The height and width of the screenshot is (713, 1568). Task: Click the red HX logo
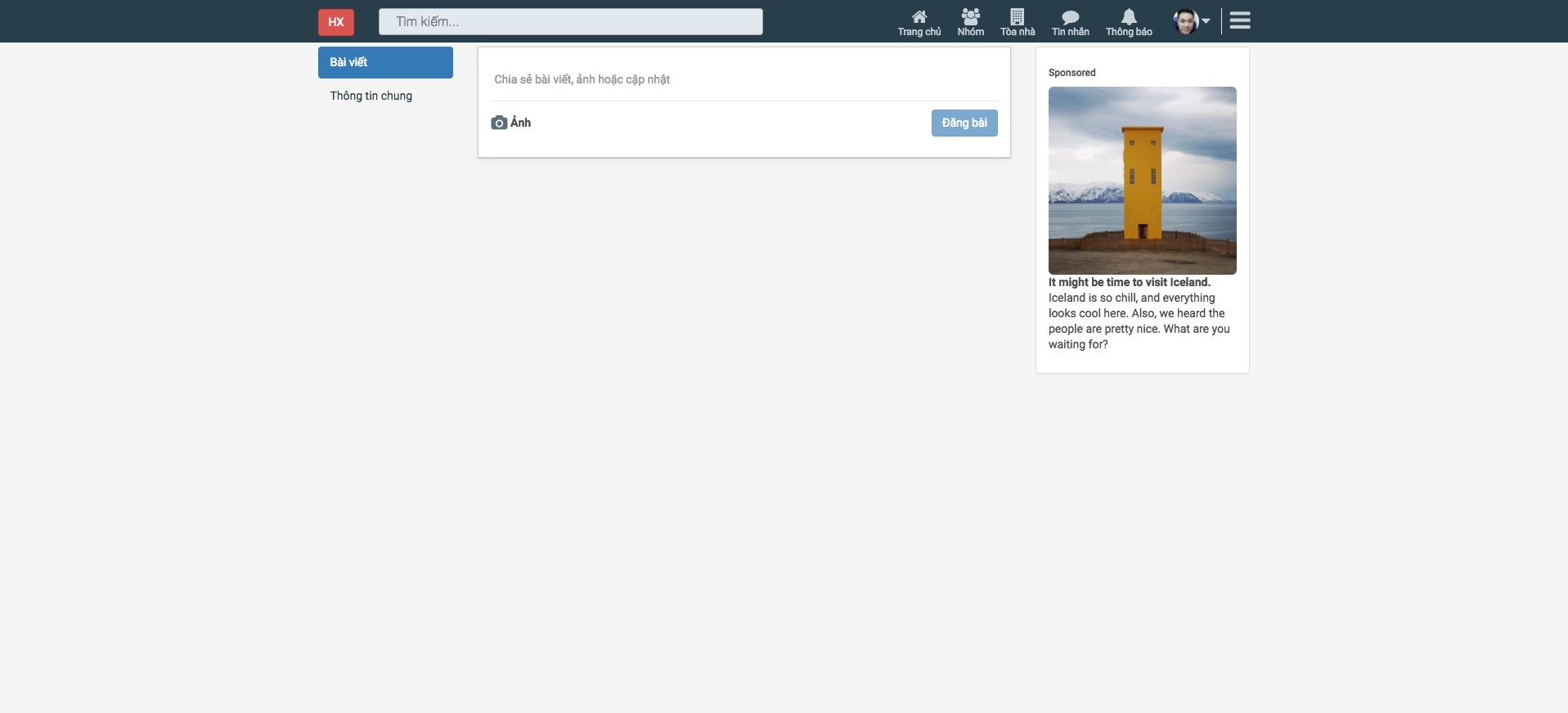[335, 22]
